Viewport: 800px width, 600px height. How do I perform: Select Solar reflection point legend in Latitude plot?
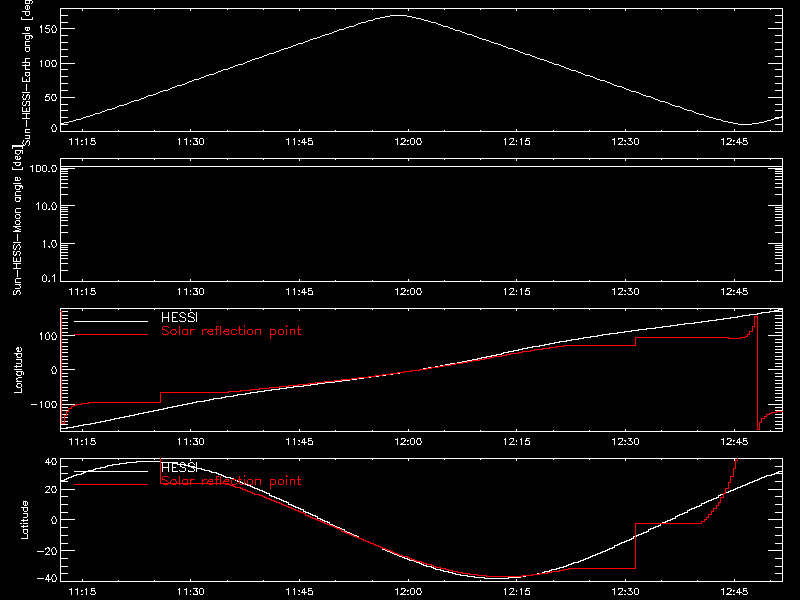[231, 481]
